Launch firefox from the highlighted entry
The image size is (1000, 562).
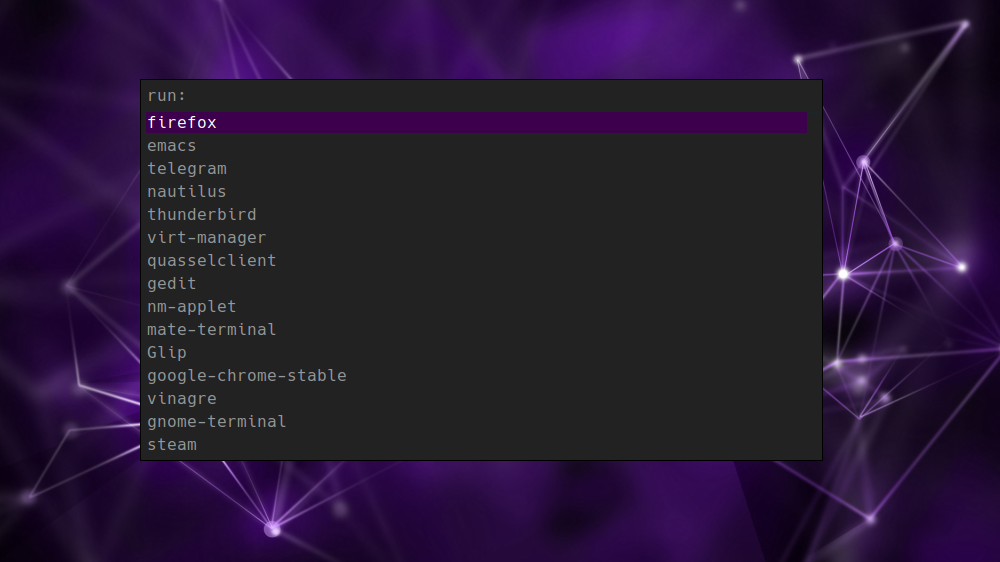tap(182, 123)
